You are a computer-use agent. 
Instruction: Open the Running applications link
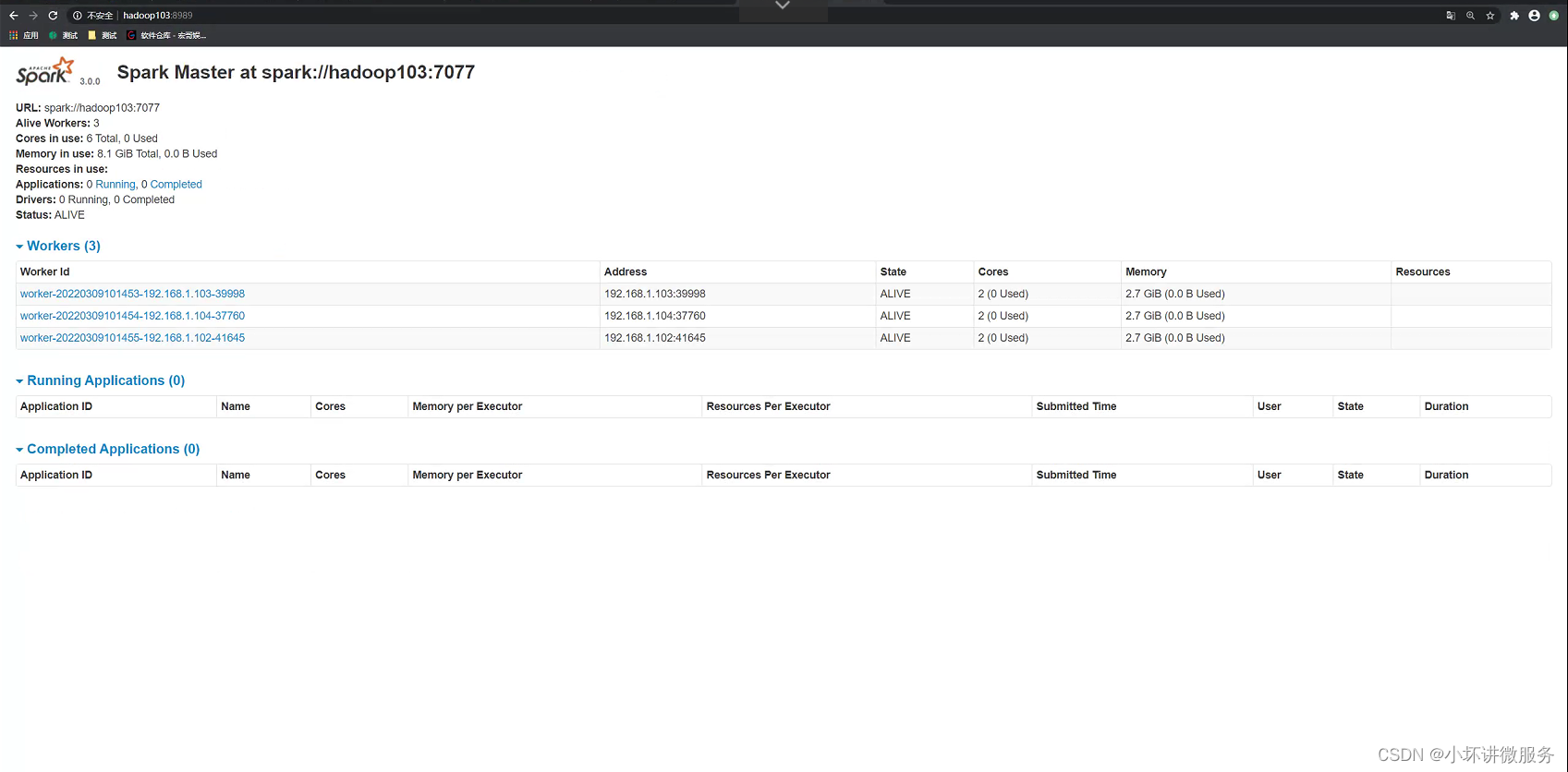[x=115, y=185]
